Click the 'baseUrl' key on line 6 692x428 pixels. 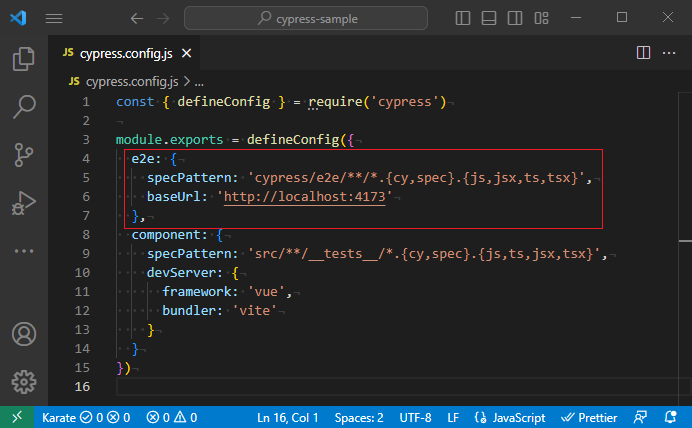[174, 196]
